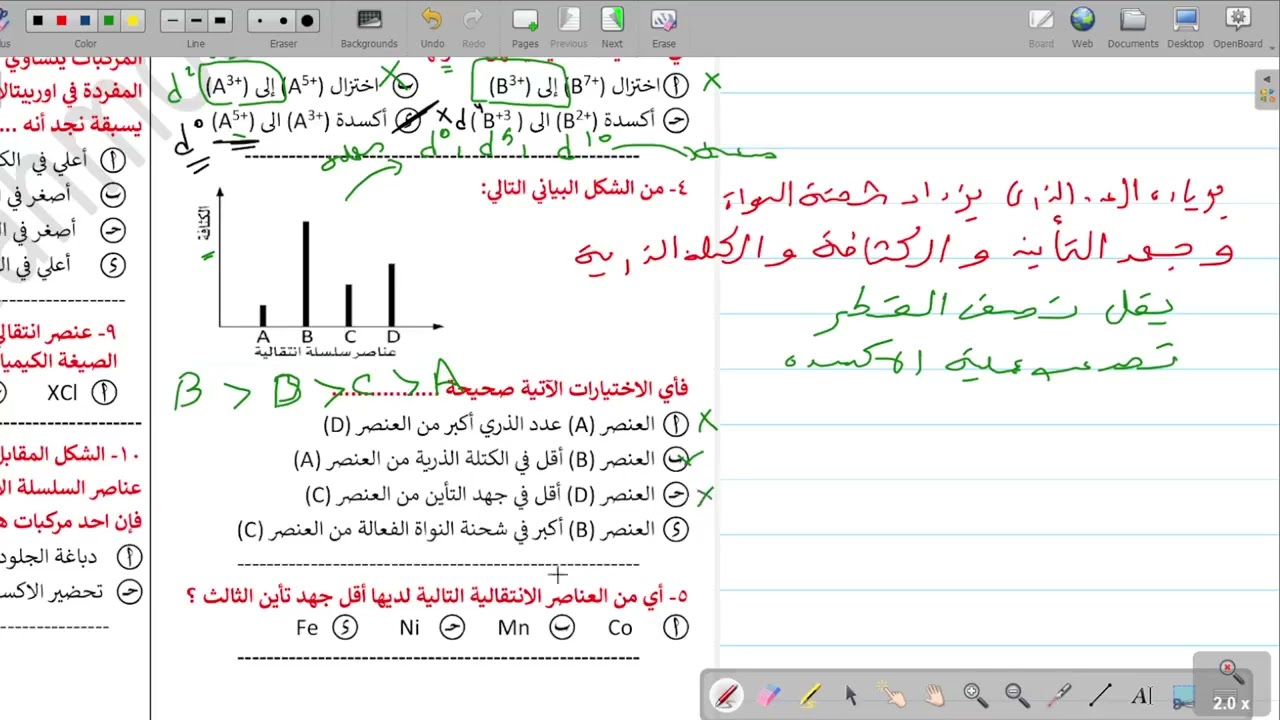
Task: Activate the Hand scroll page tool
Action: click(934, 695)
